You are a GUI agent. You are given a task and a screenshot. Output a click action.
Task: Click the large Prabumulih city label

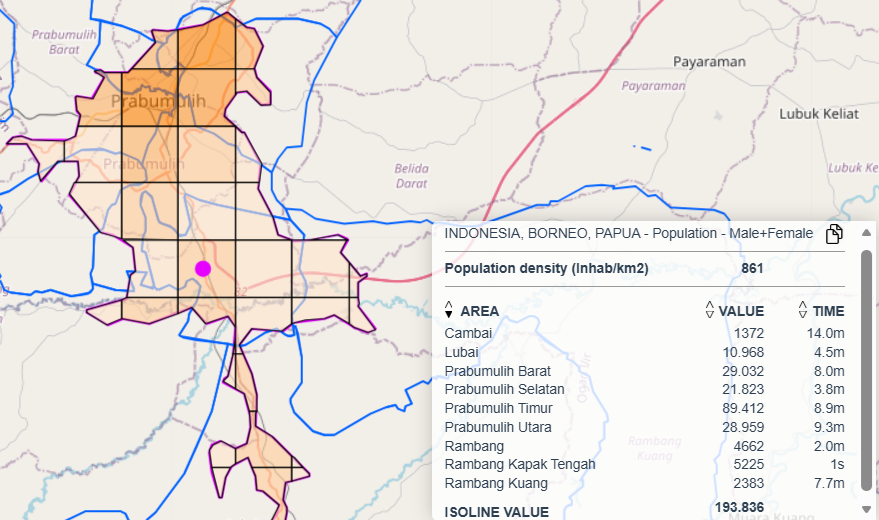pos(158,101)
